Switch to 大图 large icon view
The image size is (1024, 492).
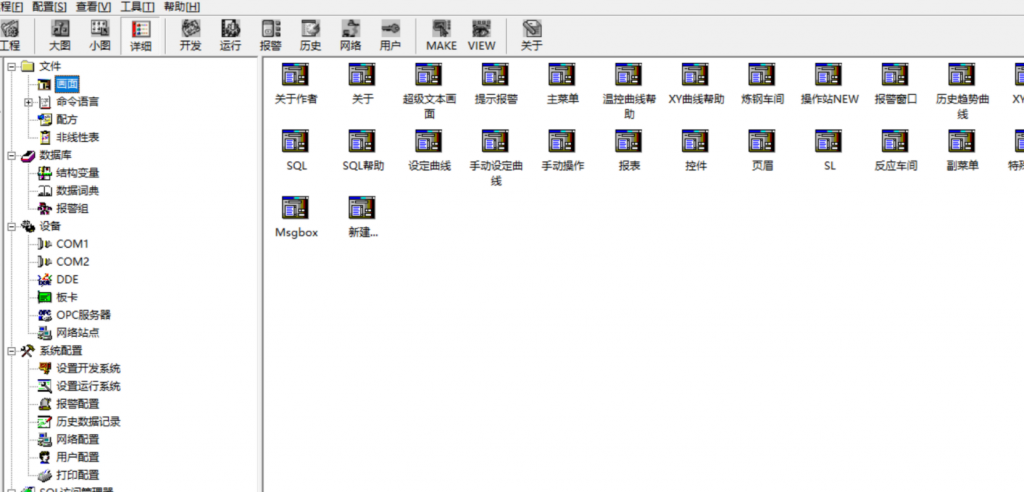click(x=60, y=34)
